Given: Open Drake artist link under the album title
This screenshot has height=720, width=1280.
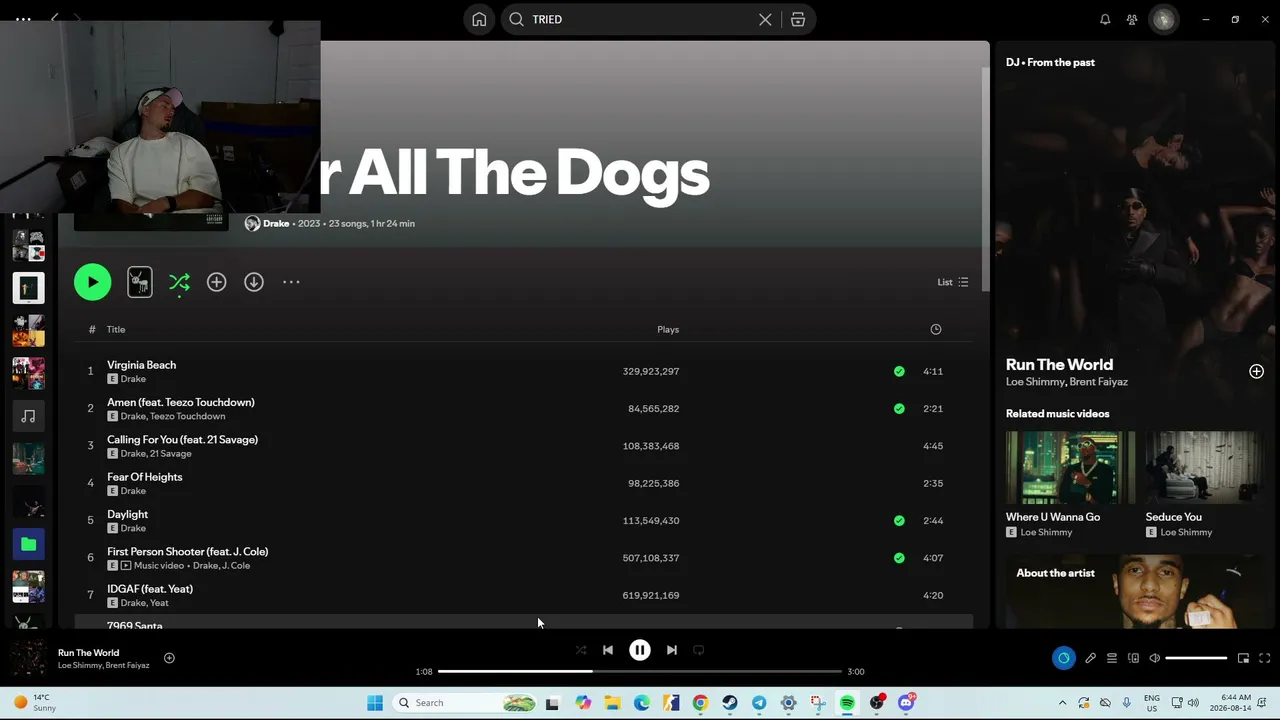Looking at the screenshot, I should click(276, 223).
